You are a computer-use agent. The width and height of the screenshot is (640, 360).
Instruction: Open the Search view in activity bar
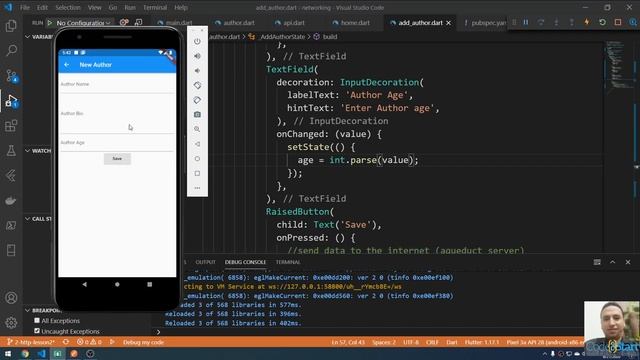(11, 51)
